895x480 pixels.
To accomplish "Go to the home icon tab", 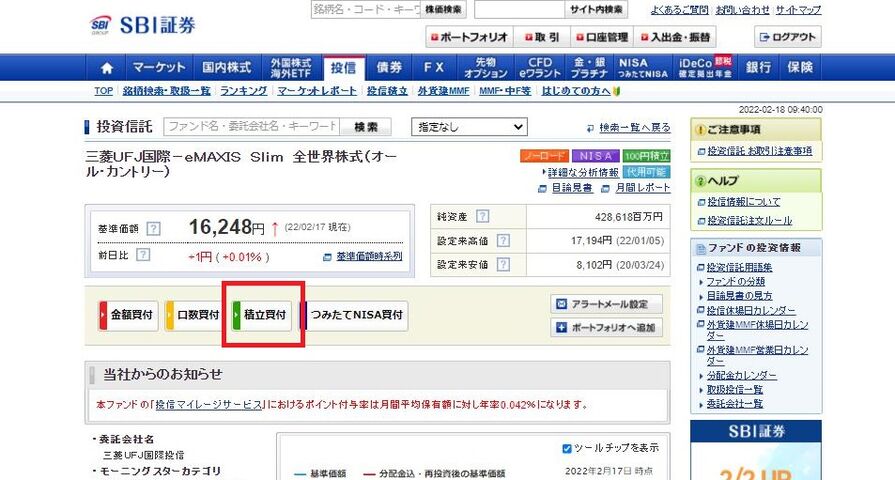I will coord(106,67).
